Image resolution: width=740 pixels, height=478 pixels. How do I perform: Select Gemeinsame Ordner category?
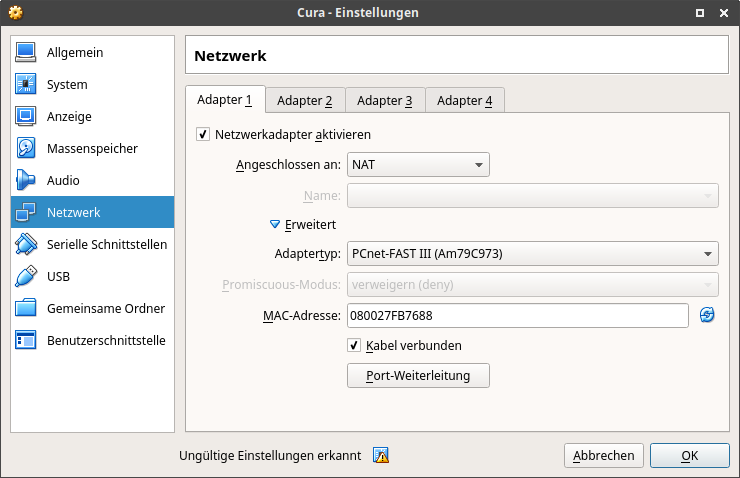[92, 308]
